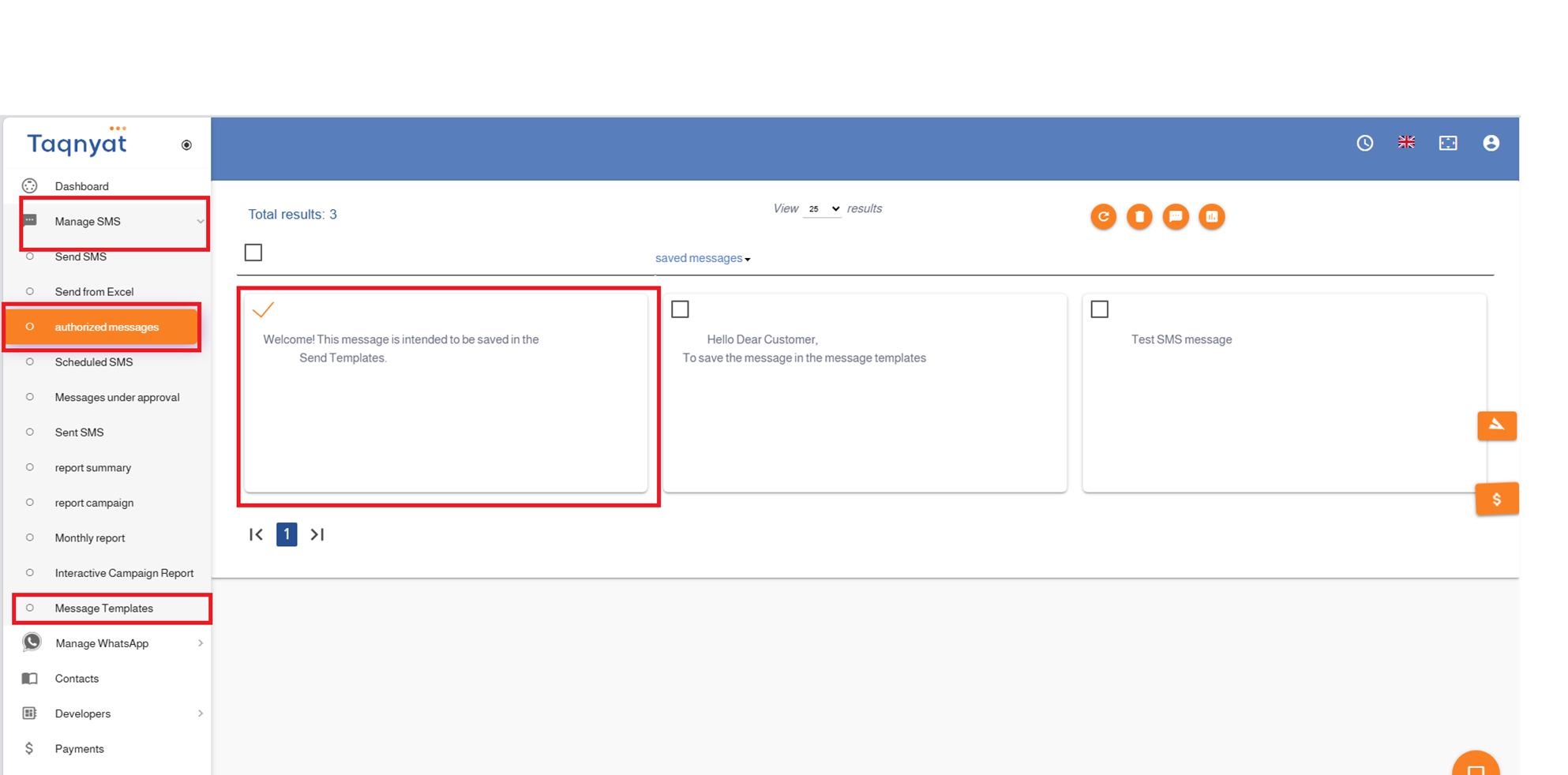
Task: Select the Welcome message card text
Action: coord(401,349)
